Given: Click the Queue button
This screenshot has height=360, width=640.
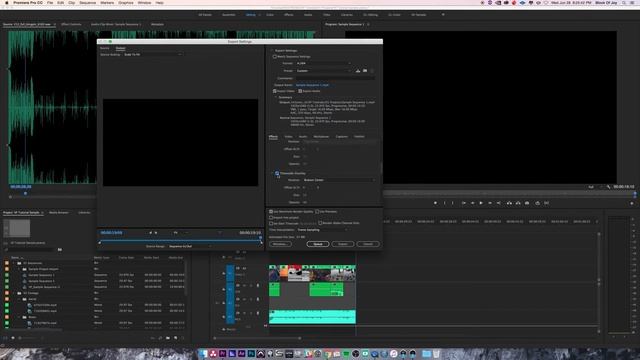Looking at the screenshot, I should click(x=318, y=244).
